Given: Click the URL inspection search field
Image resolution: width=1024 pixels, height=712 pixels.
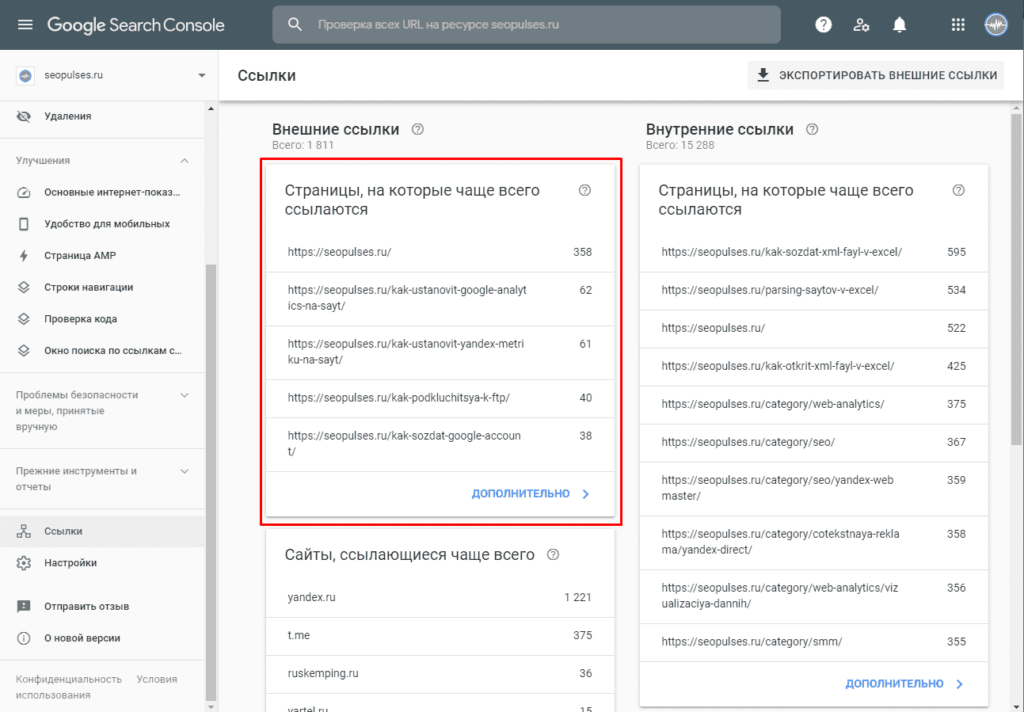Looking at the screenshot, I should click(540, 25).
